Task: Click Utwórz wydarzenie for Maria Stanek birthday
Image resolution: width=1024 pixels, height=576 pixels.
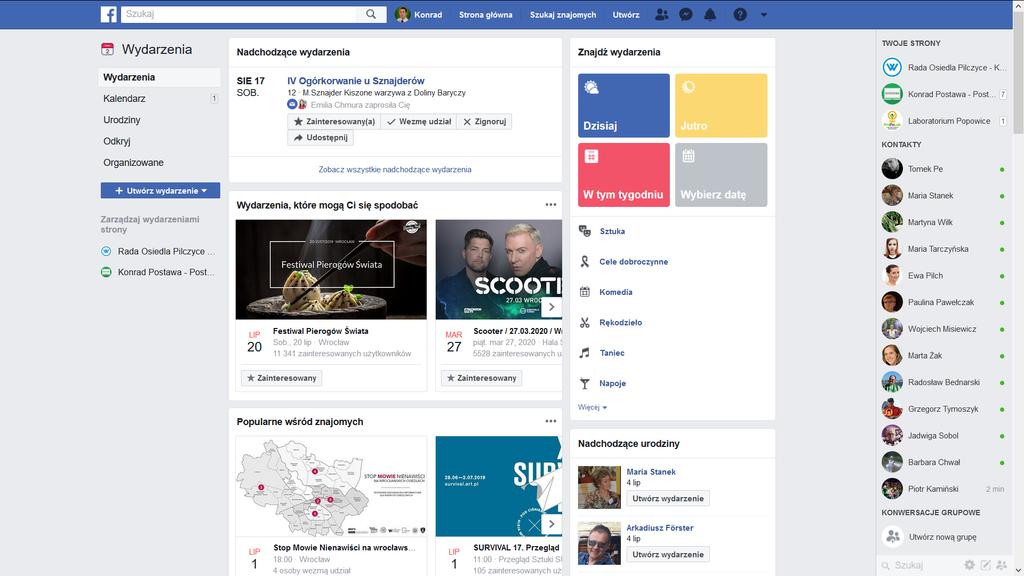Action: click(x=668, y=498)
